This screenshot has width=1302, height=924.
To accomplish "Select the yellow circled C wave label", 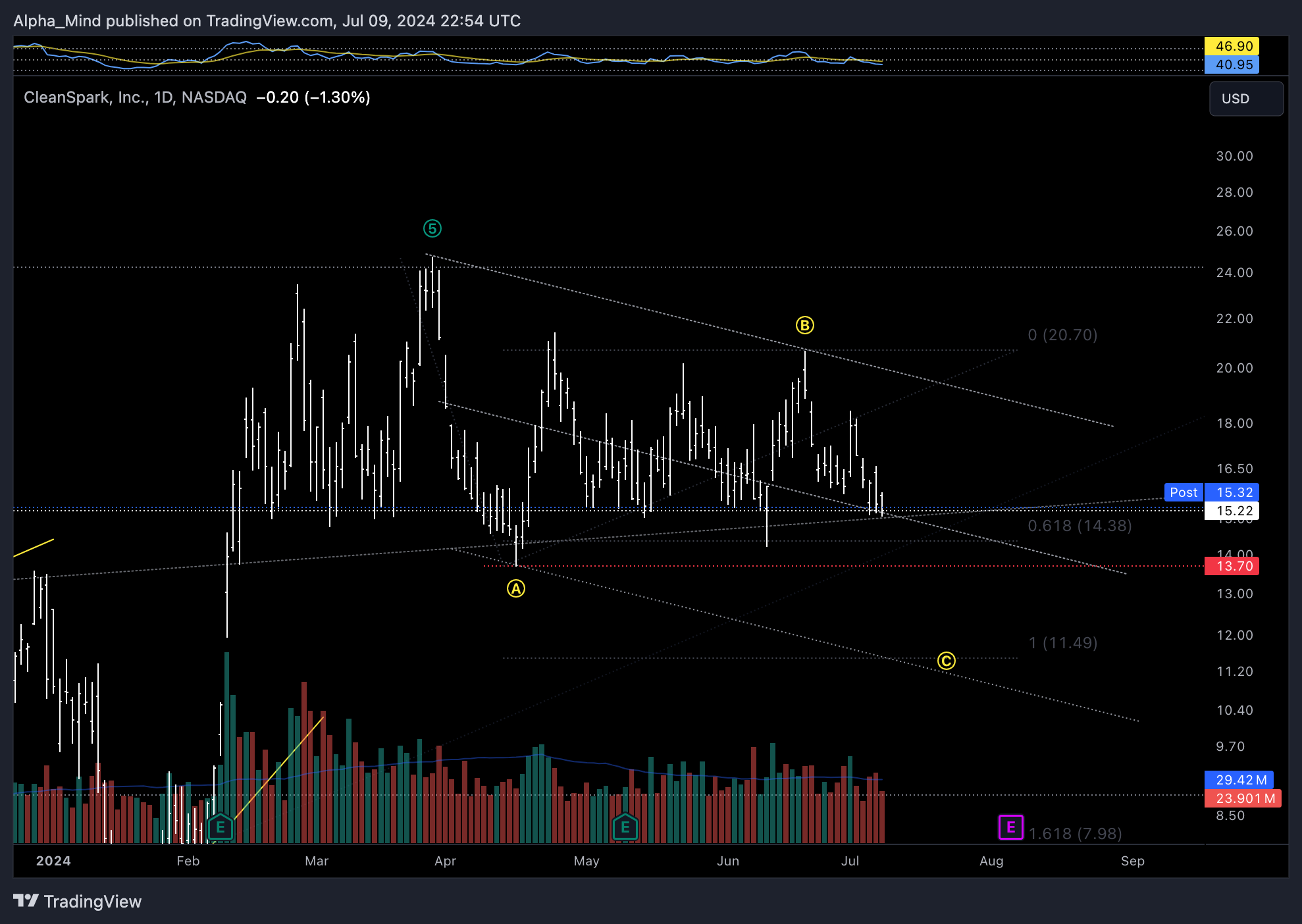I will pyautogui.click(x=946, y=661).
